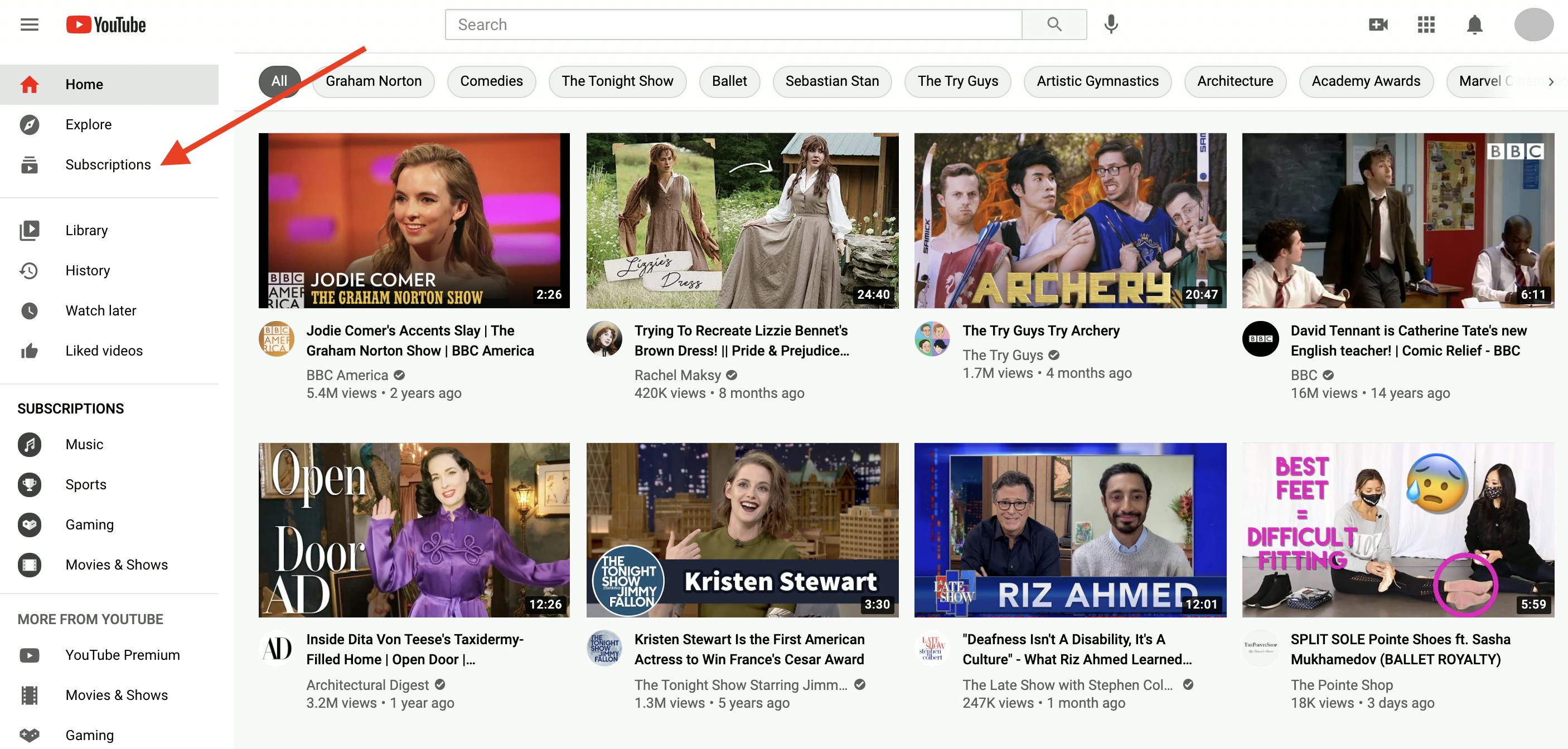Select the Architecture chip
This screenshot has width=1568, height=749.
[x=1235, y=81]
